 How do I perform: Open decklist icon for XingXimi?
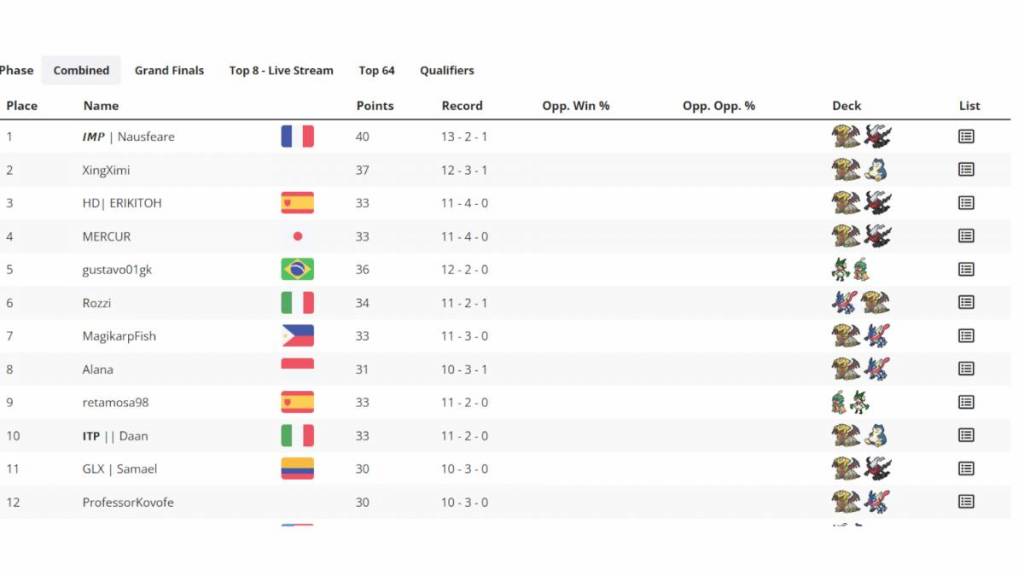point(966,170)
